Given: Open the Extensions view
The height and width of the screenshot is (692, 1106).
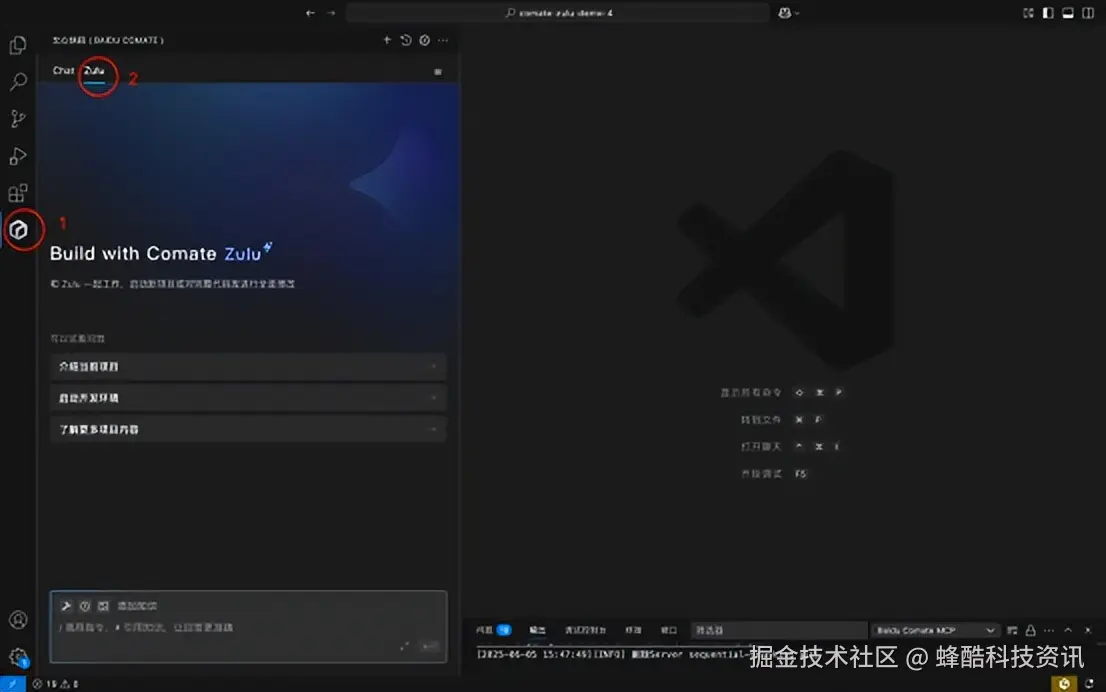Looking at the screenshot, I should coord(18,193).
